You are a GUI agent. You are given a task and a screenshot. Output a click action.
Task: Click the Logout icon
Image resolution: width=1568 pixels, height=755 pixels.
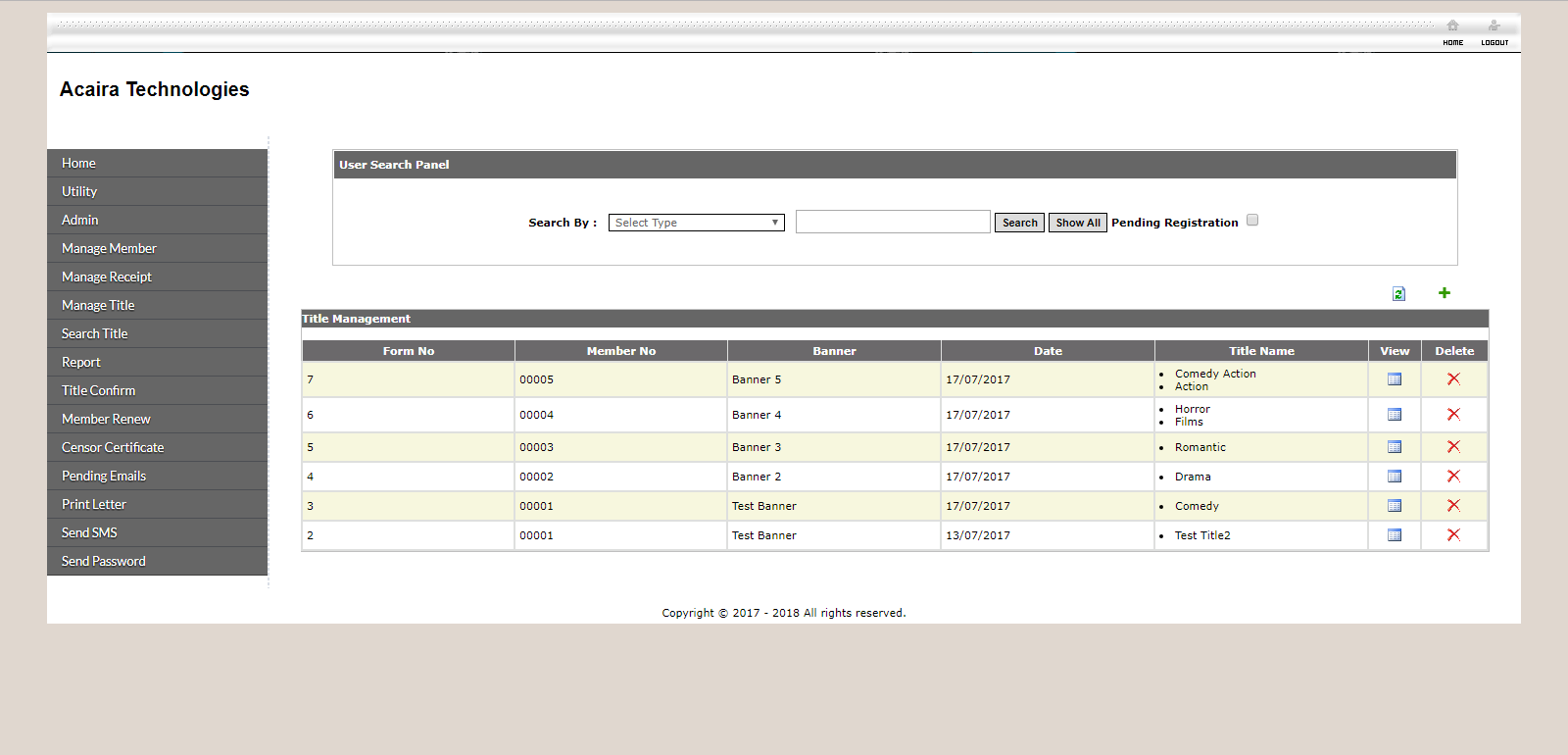tap(1494, 26)
